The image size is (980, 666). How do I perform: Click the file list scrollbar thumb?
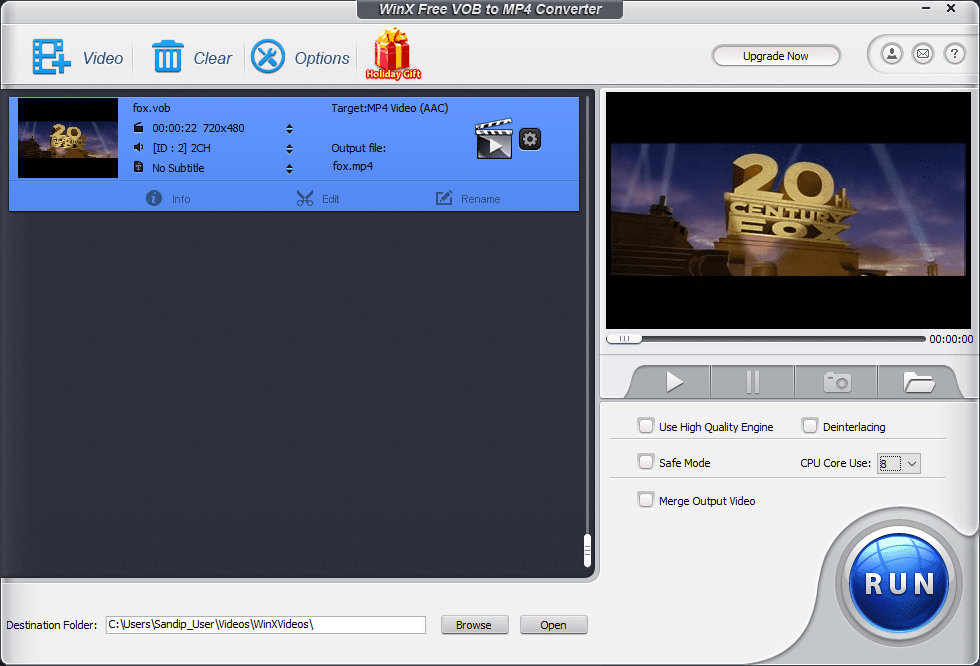[x=587, y=550]
